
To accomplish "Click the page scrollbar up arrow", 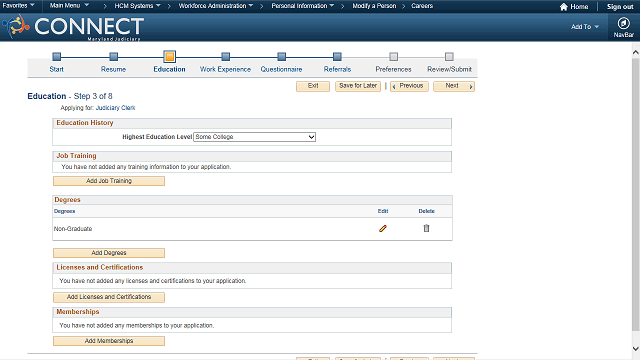I will [636, 53].
